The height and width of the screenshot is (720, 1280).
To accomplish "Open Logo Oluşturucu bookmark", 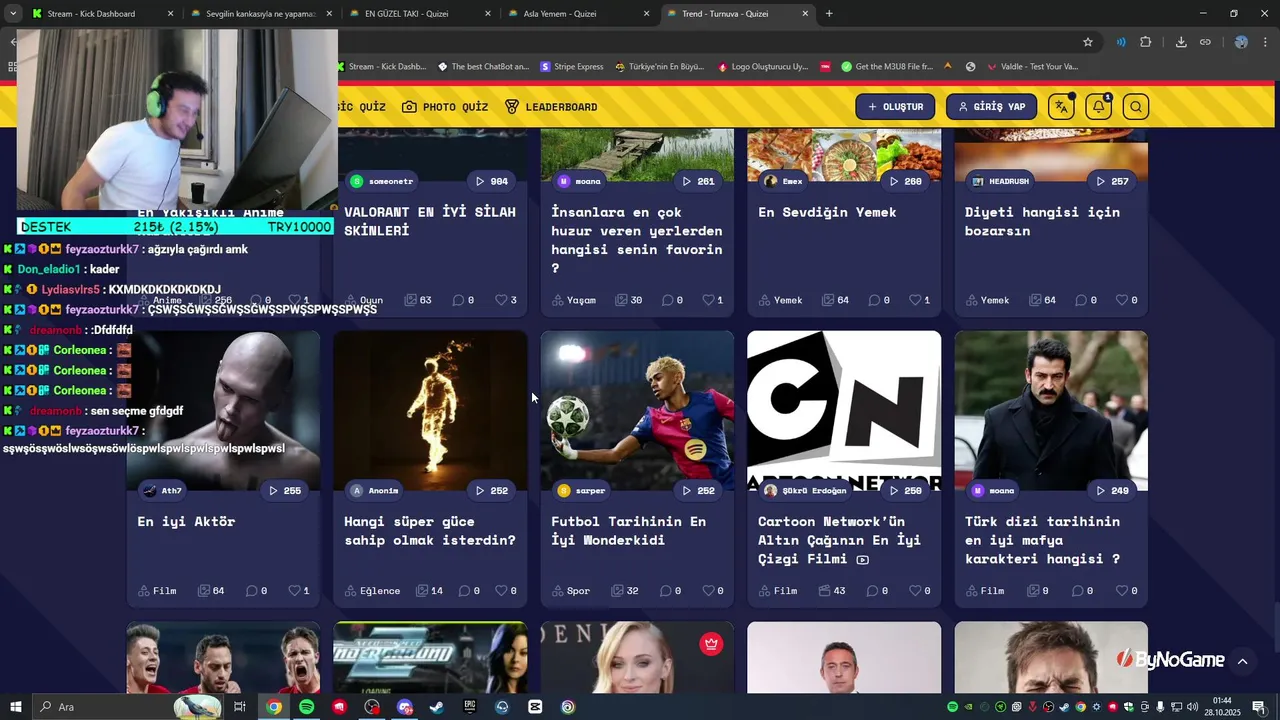I will 763,67.
